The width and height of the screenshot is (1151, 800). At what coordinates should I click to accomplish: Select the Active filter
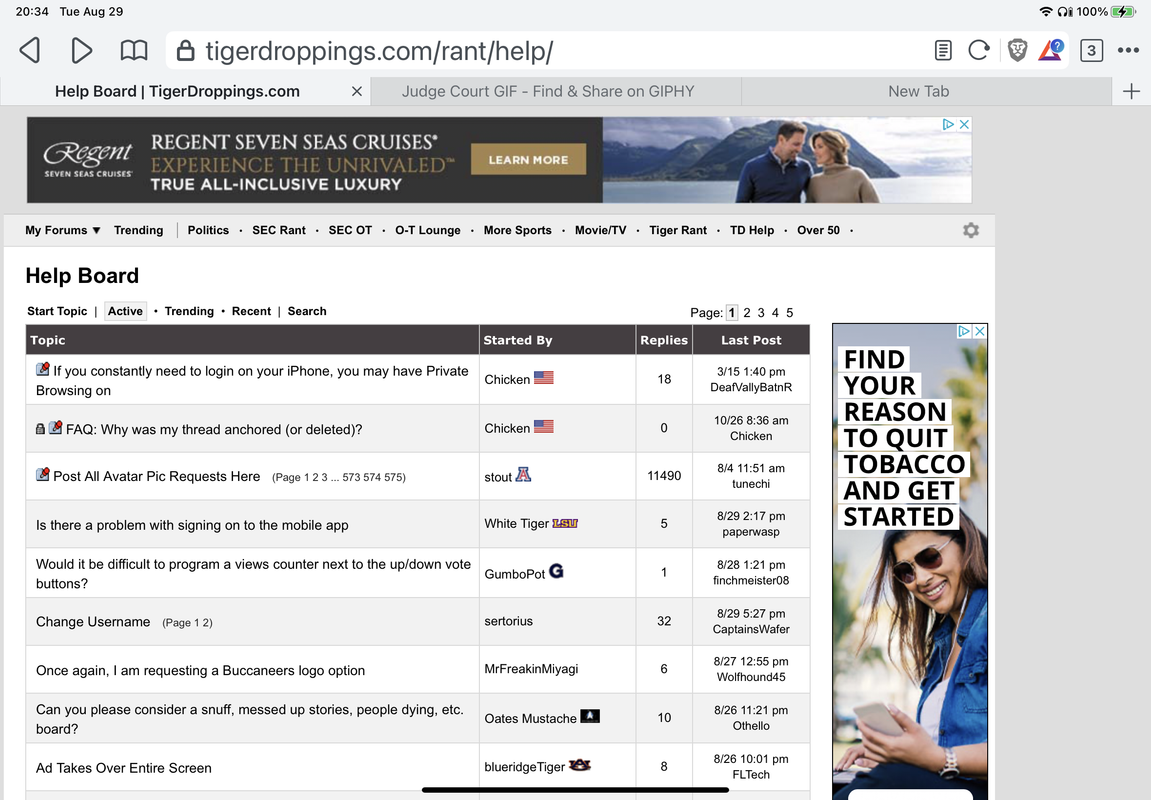point(126,311)
